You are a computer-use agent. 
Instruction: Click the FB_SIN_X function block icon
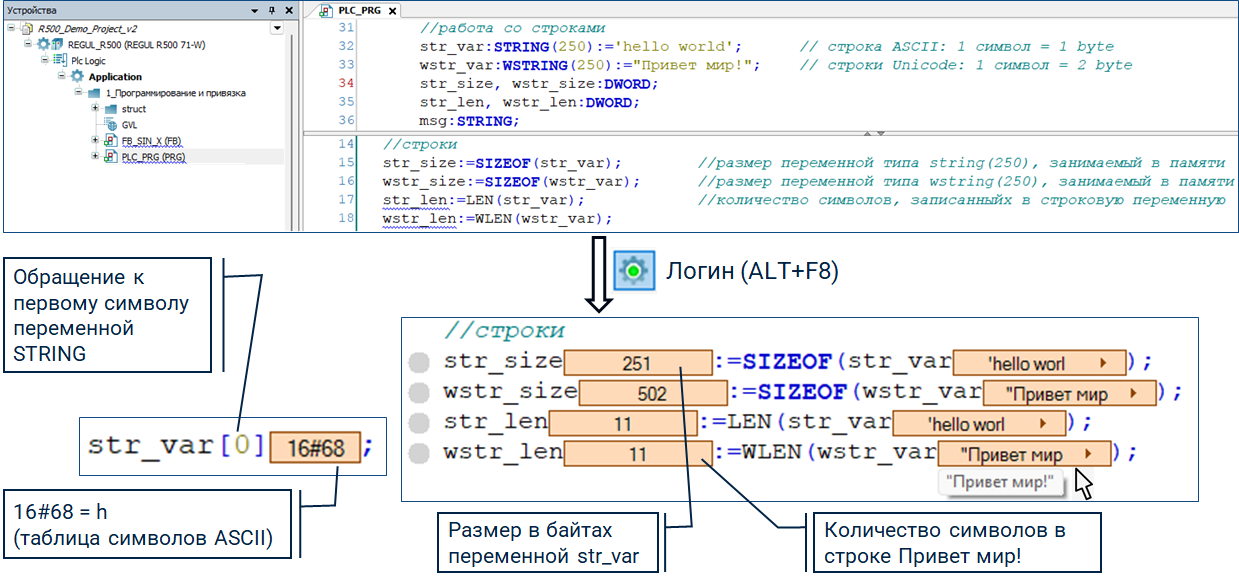click(x=111, y=141)
